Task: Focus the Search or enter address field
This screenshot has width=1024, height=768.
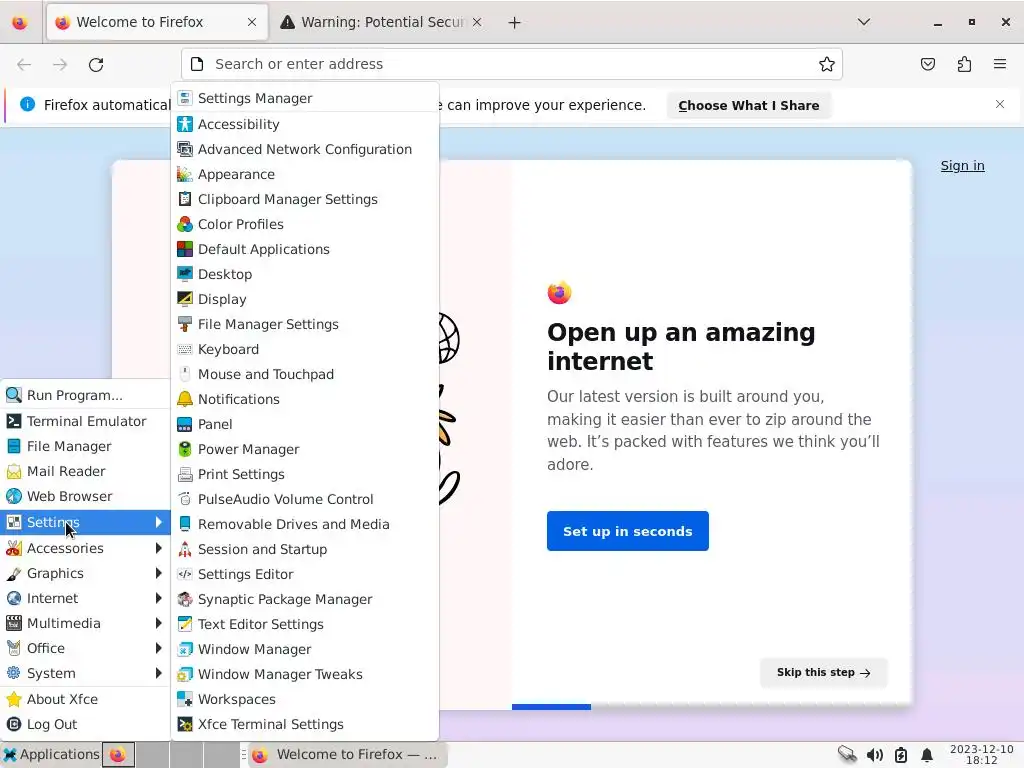Action: [x=511, y=64]
